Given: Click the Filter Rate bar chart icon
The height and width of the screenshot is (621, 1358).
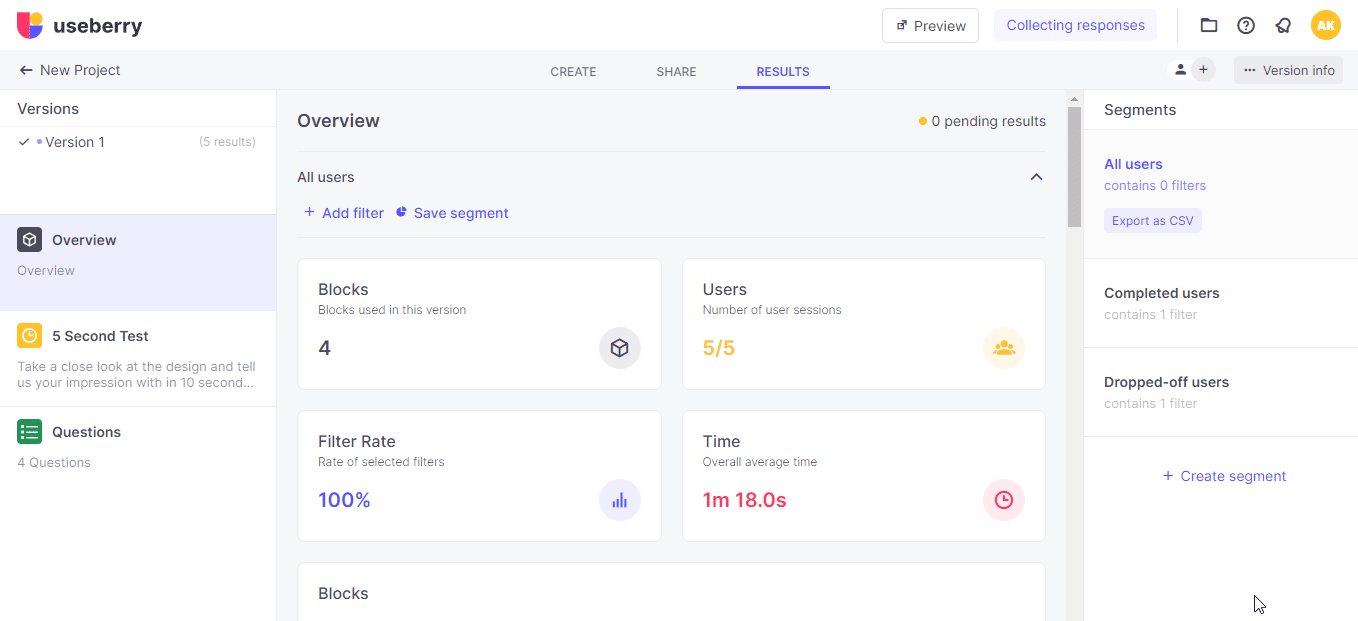Looking at the screenshot, I should coord(620,500).
